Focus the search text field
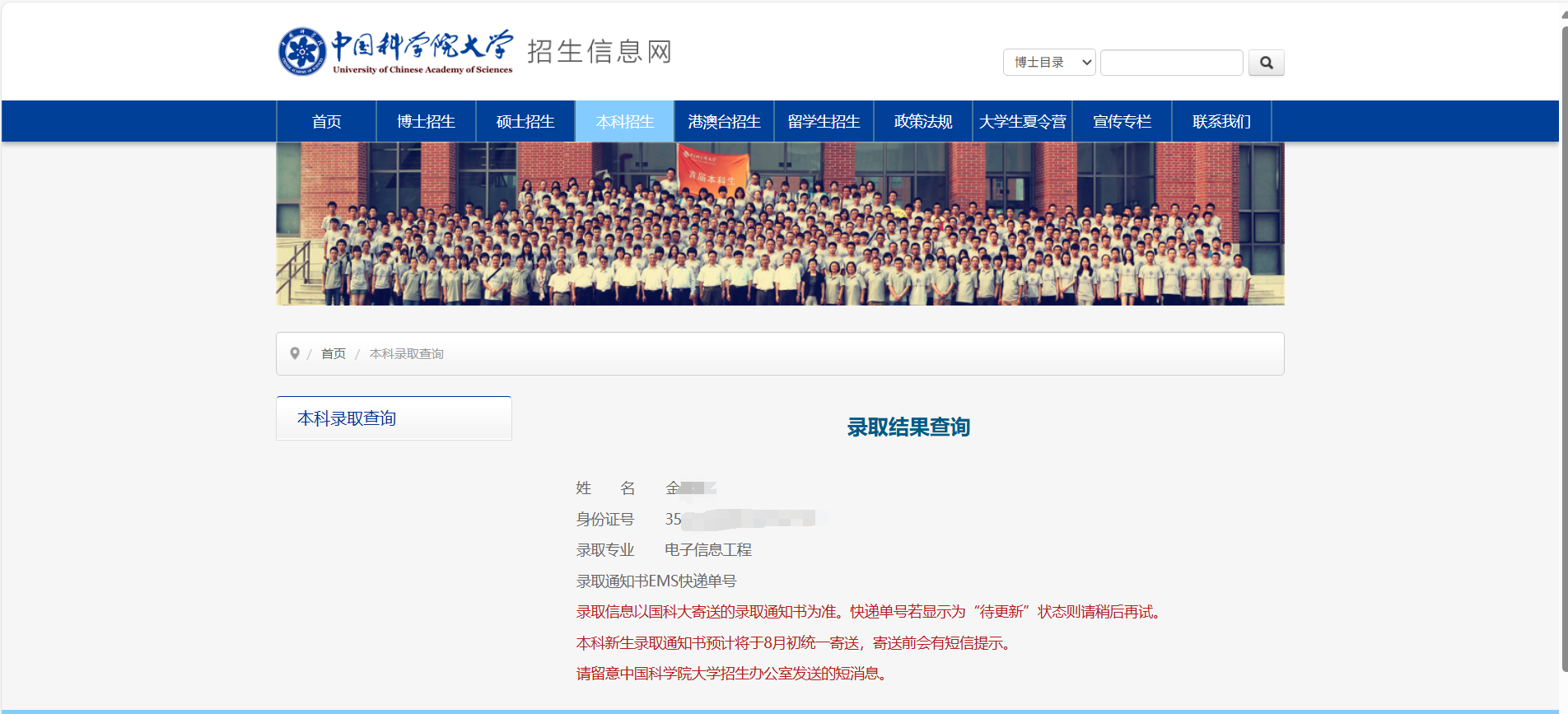Viewport: 1568px width, 714px height. 1171,63
